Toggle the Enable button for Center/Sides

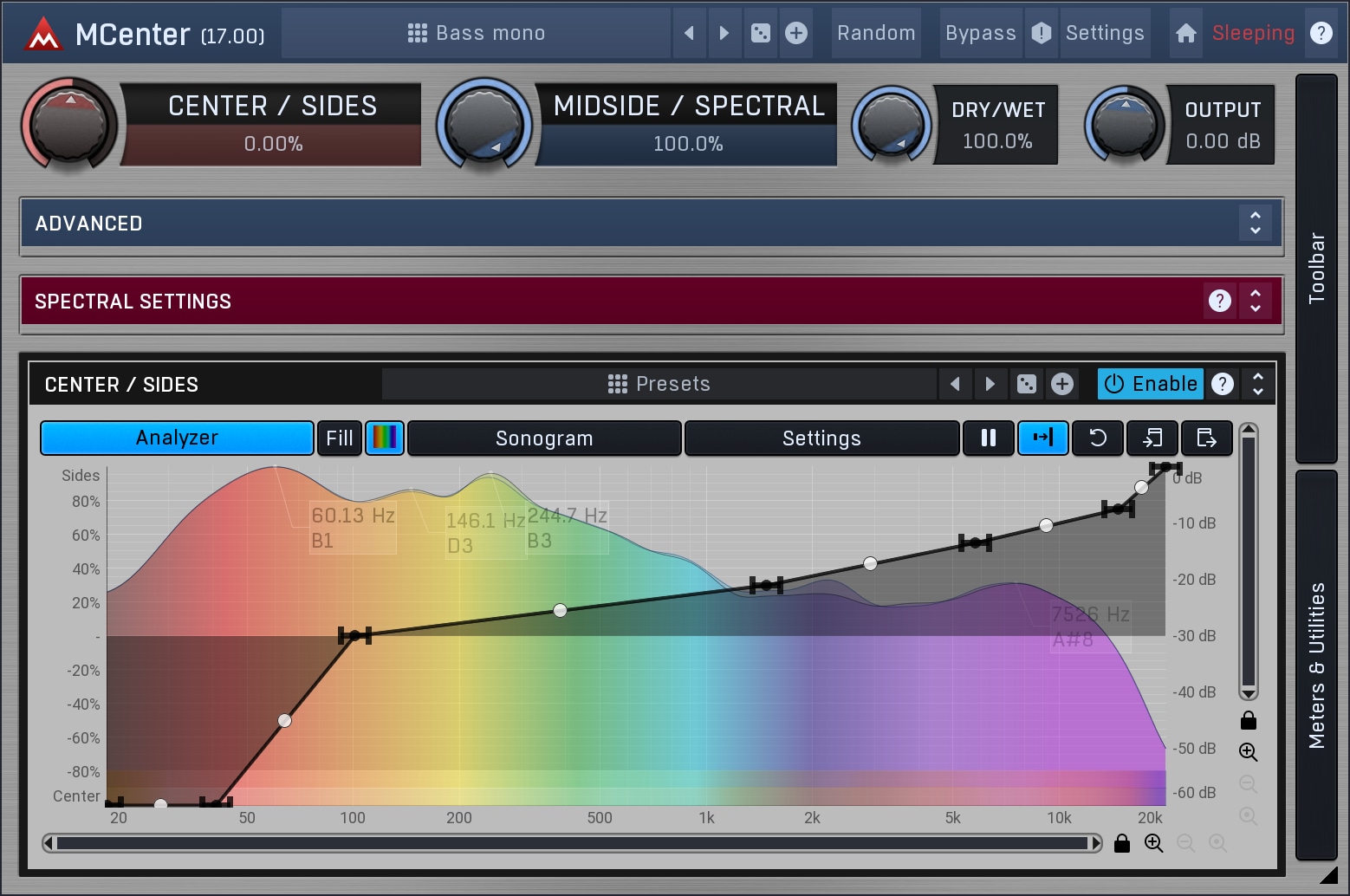click(x=1151, y=384)
